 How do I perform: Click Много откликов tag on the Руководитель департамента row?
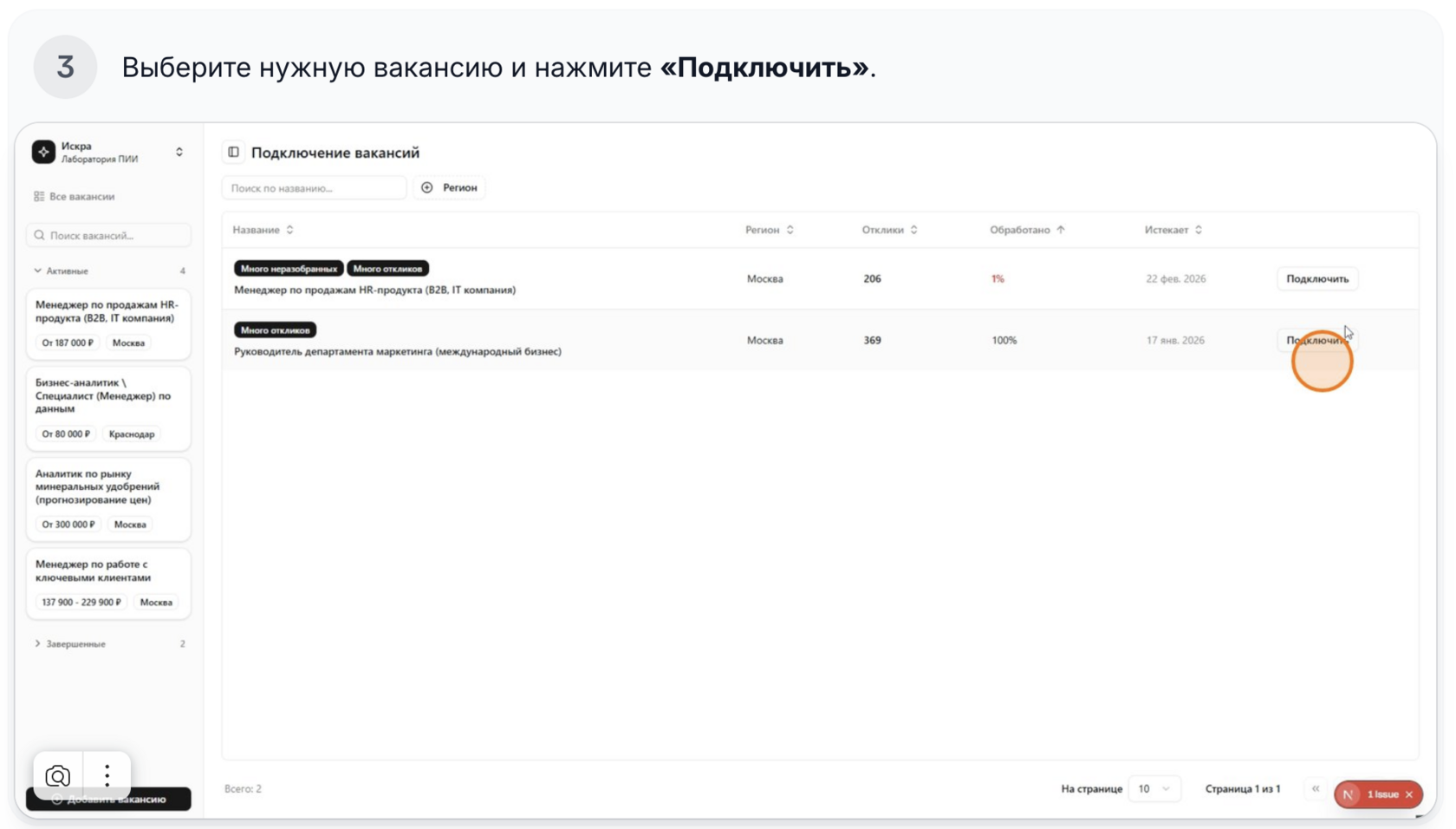click(x=275, y=330)
